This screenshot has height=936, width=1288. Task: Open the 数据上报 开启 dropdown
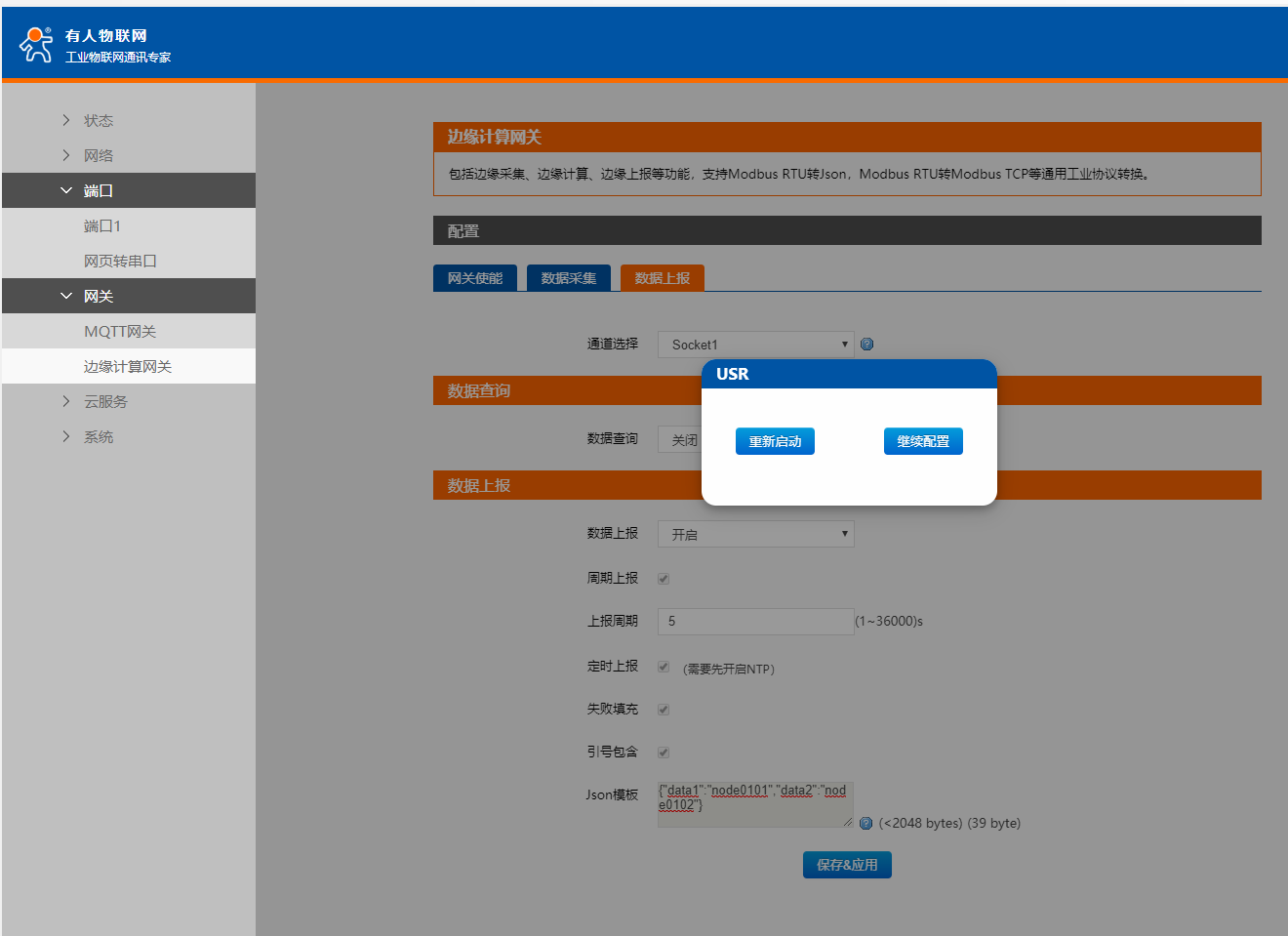[755, 534]
